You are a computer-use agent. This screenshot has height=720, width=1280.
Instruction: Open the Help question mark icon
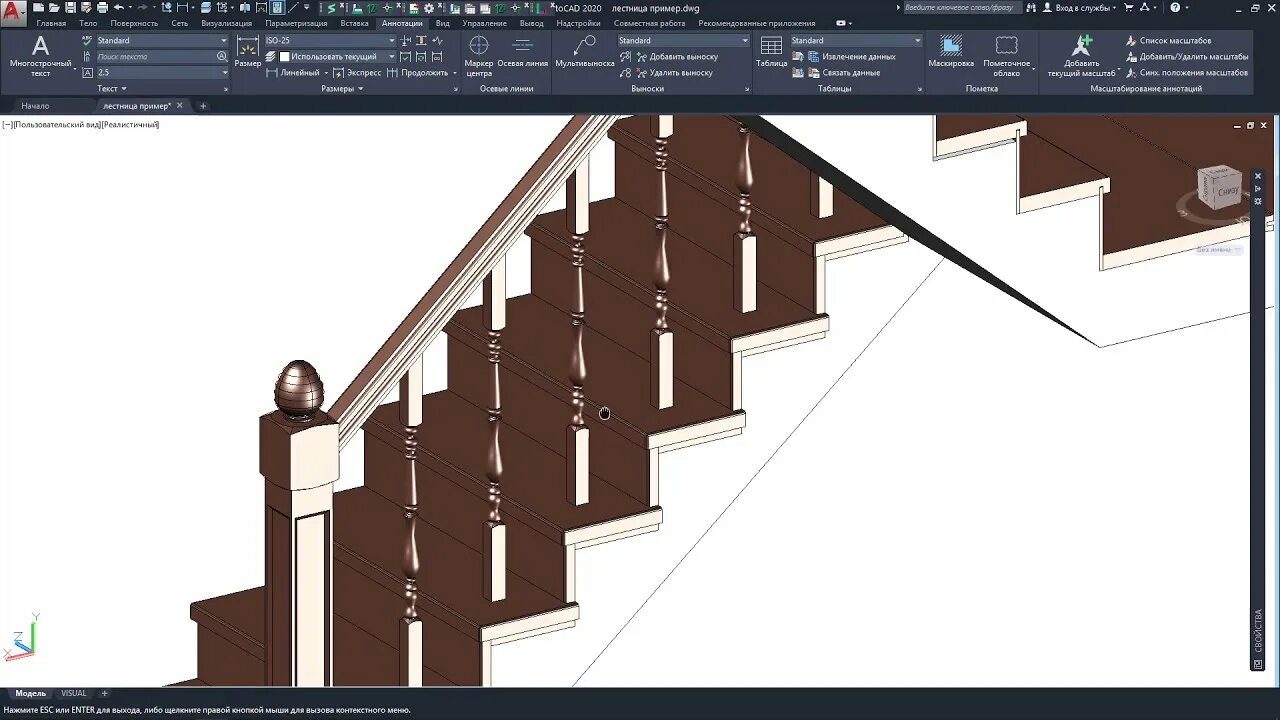(1175, 7)
